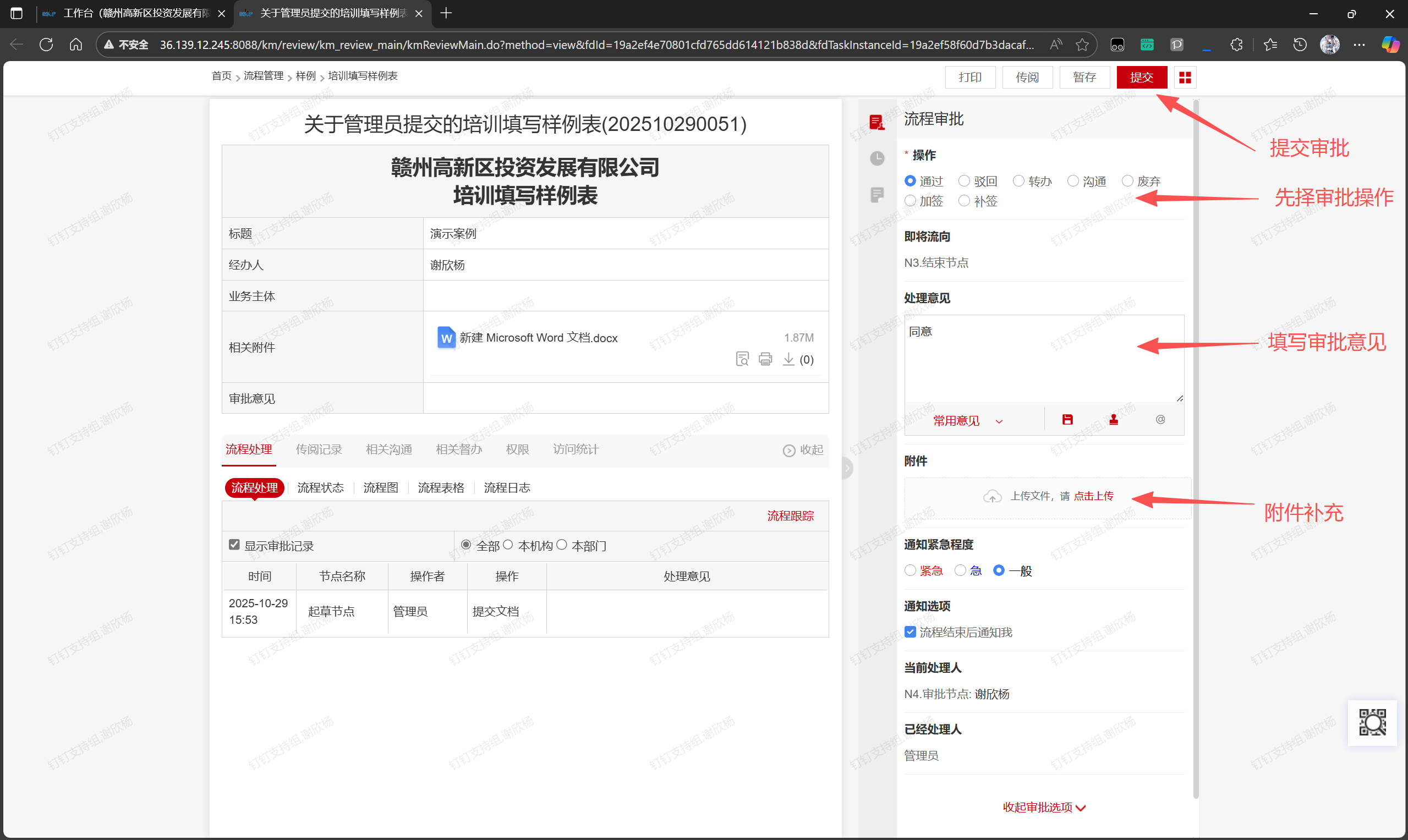This screenshot has height=840, width=1408.
Task: Switch to 传阅记录 tab
Action: pyautogui.click(x=319, y=449)
